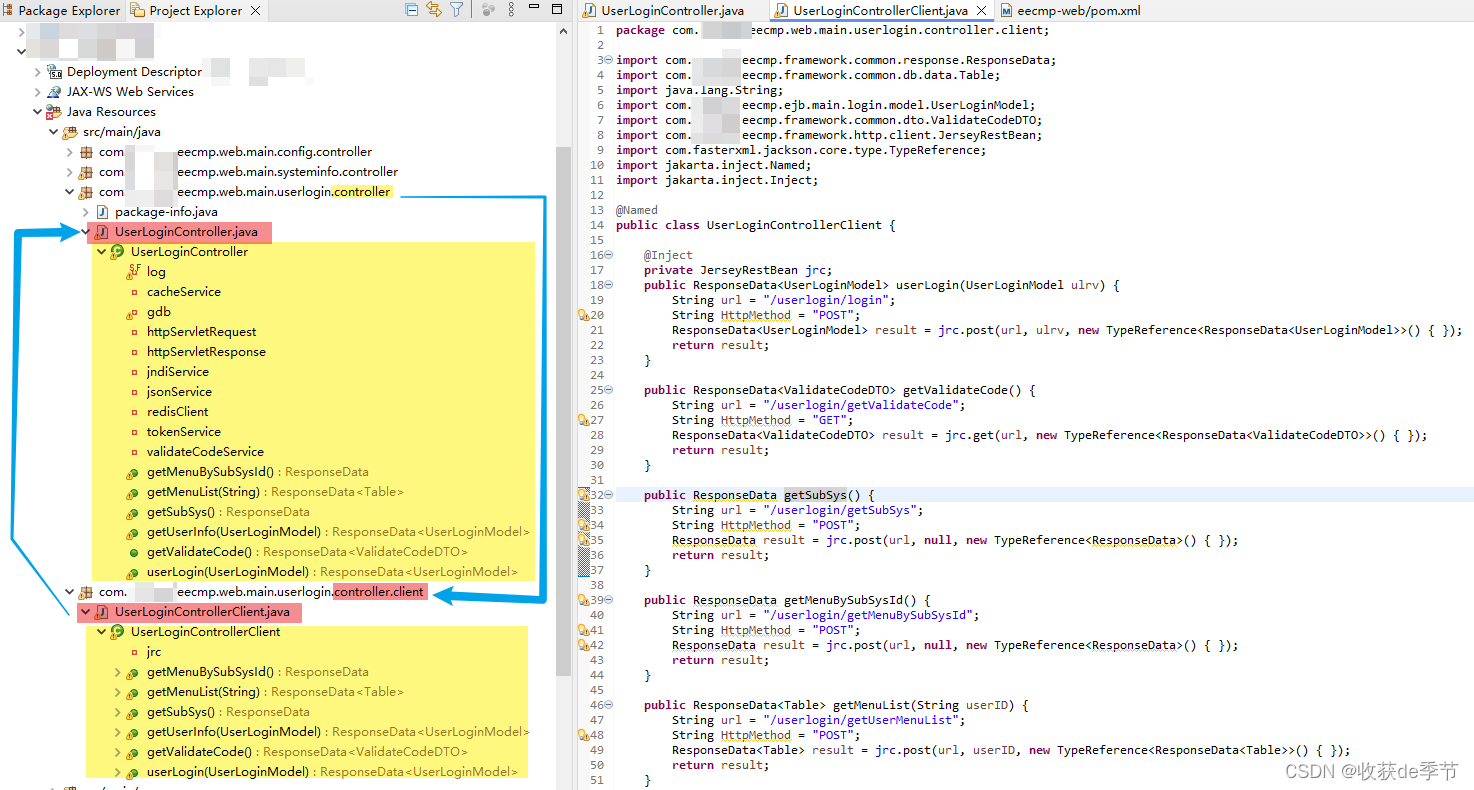
Task: Close the UserLoginControllerClient.java editor tab
Action: pos(981,11)
